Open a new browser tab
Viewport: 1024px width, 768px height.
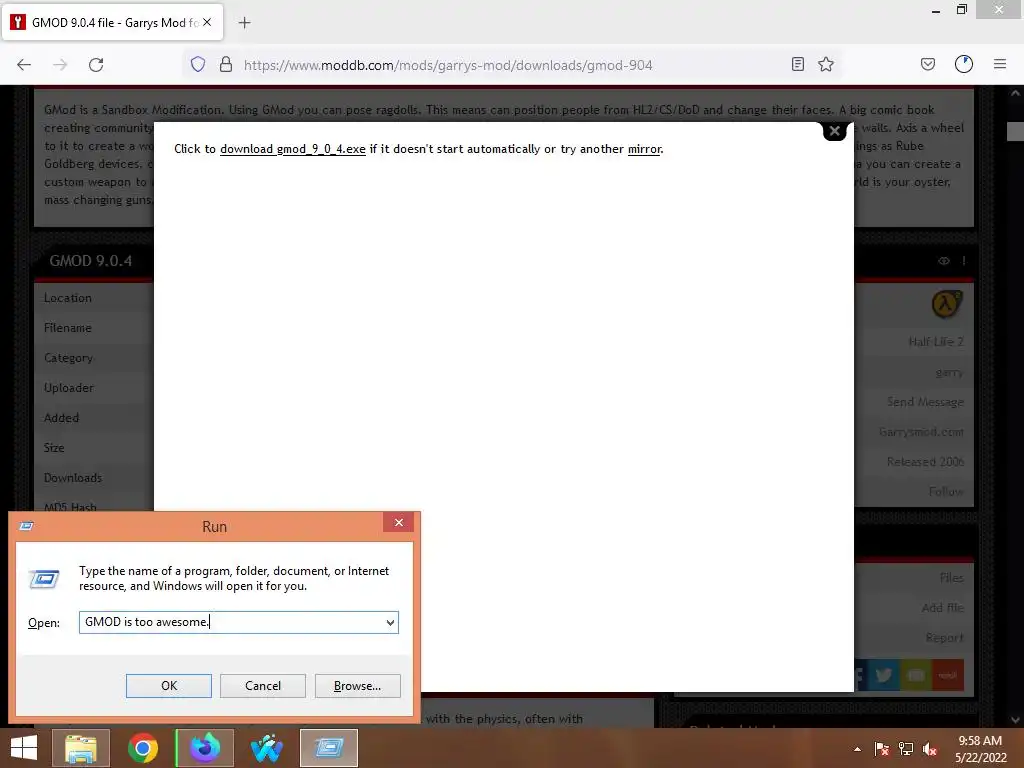tap(244, 23)
